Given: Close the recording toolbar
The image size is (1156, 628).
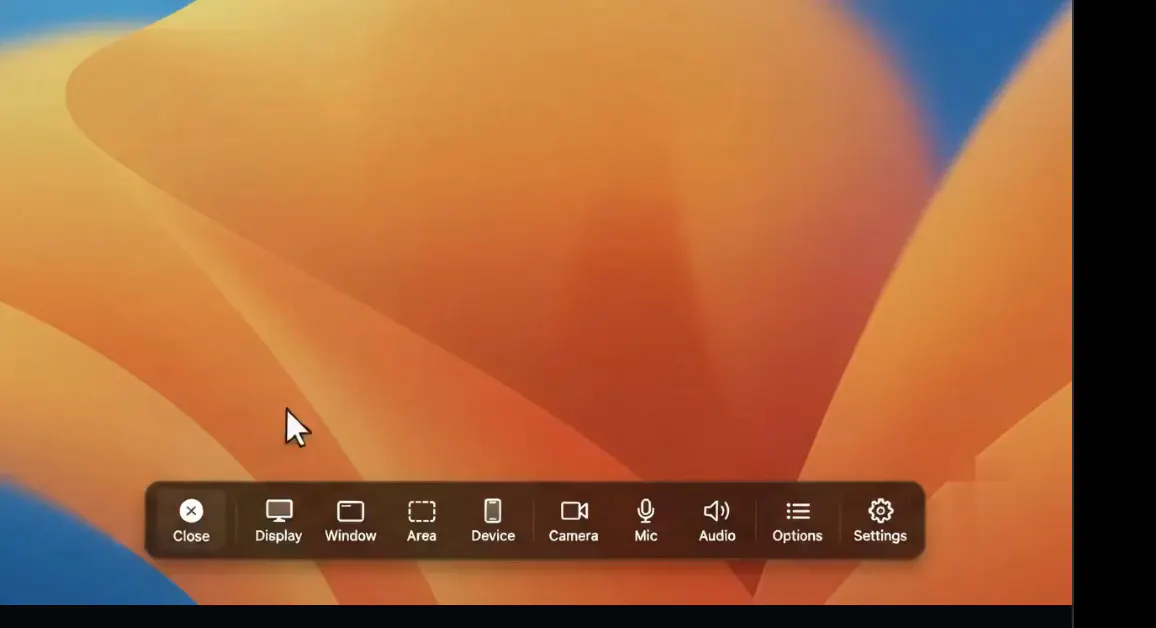Looking at the screenshot, I should [x=191, y=520].
